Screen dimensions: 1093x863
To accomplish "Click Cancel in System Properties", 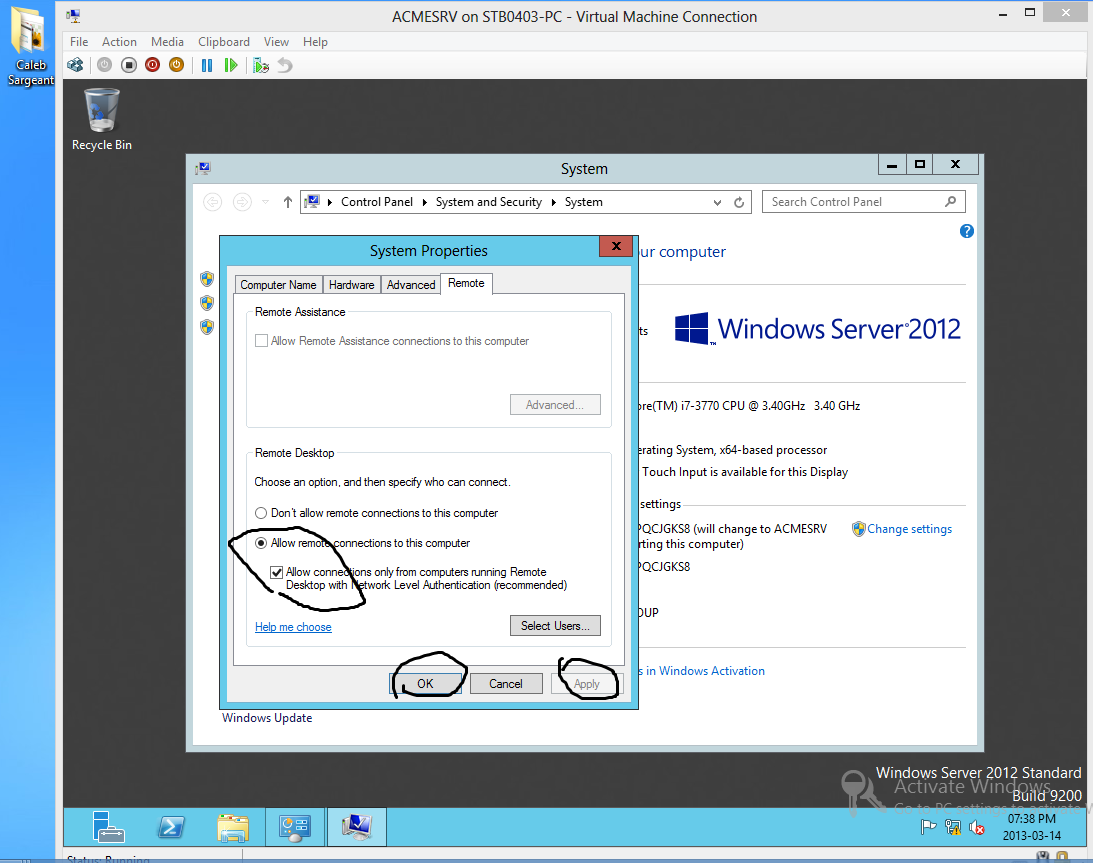I will pos(506,684).
